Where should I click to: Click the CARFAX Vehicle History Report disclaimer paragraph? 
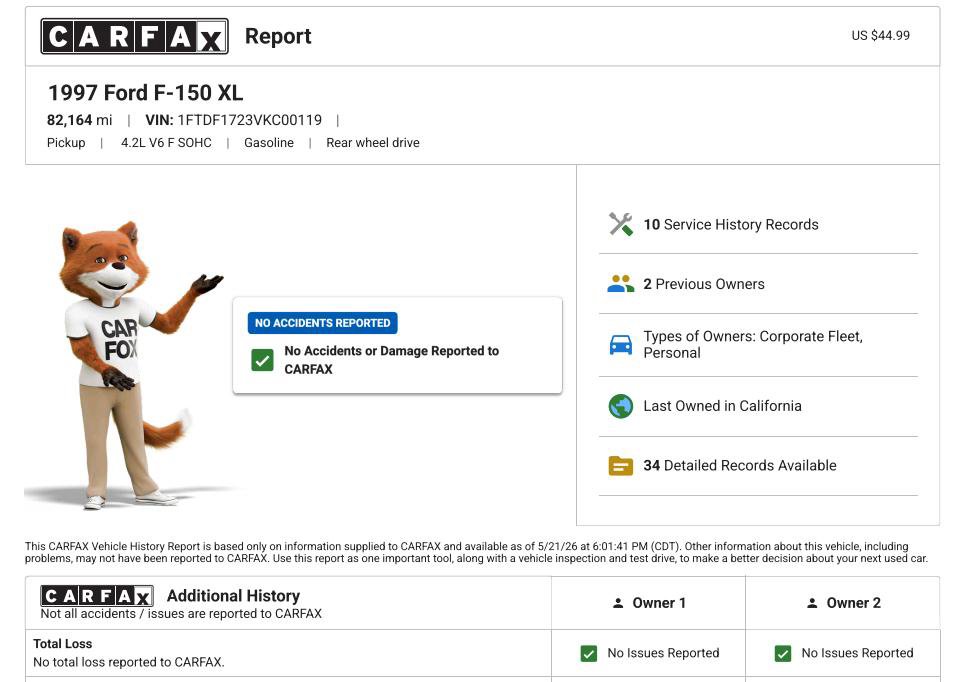click(476, 552)
